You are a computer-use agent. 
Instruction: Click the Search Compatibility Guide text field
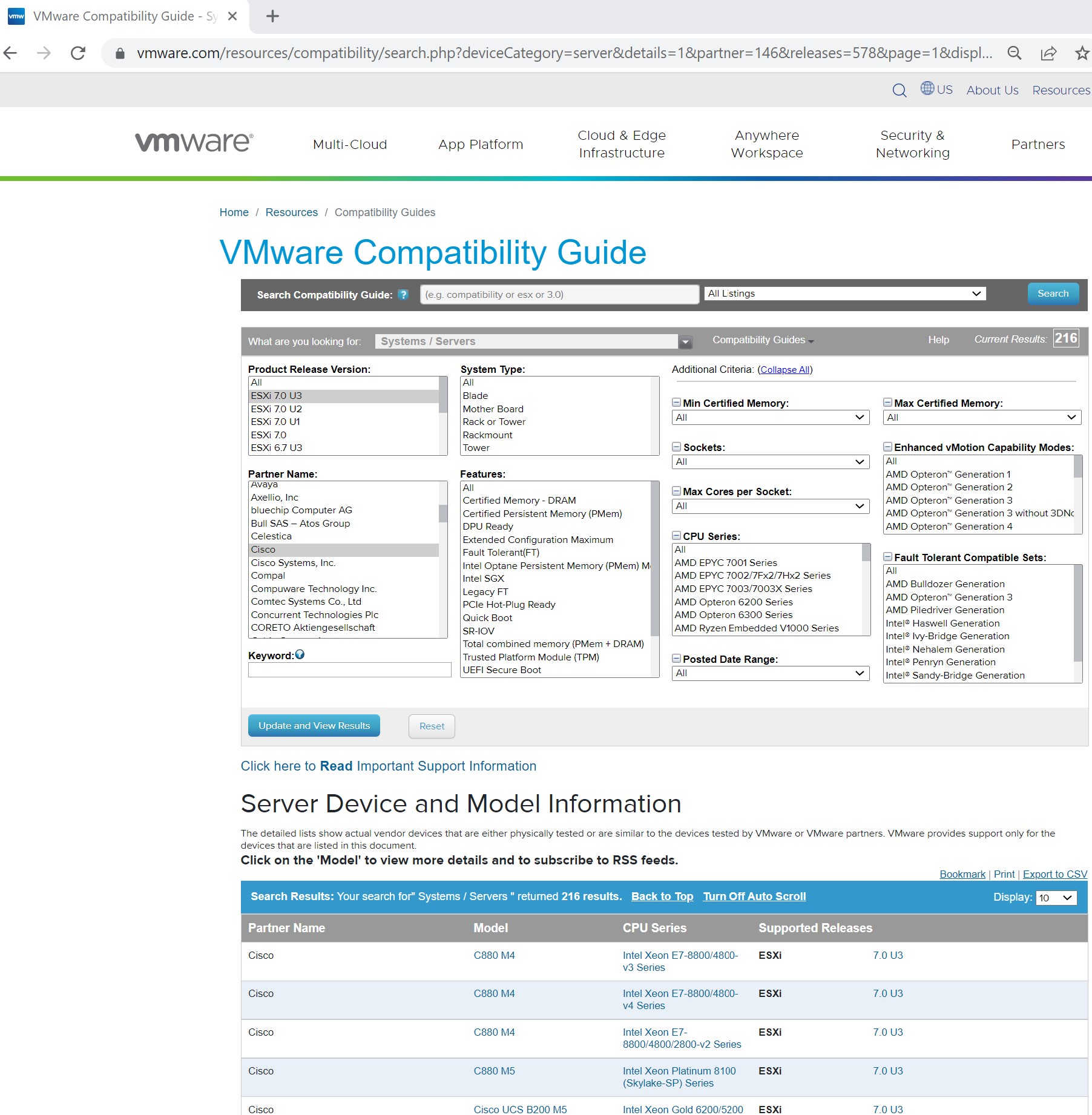pos(560,295)
